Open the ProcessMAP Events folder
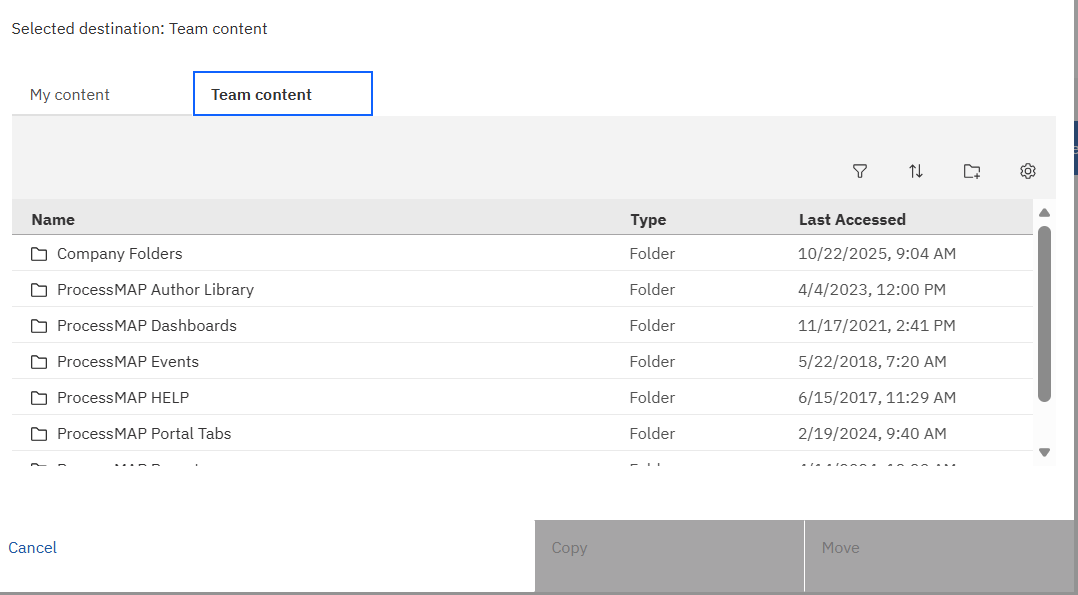Viewport: 1078px width, 595px height. tap(128, 362)
